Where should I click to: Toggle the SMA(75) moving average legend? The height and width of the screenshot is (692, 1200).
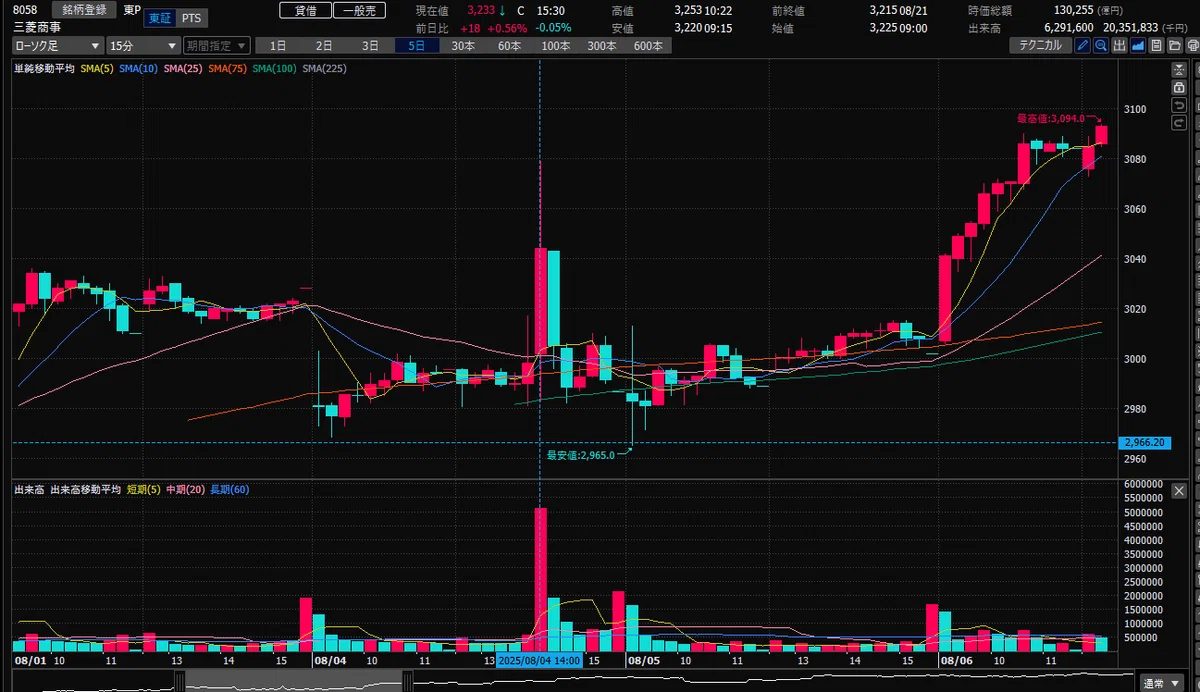click(x=228, y=68)
